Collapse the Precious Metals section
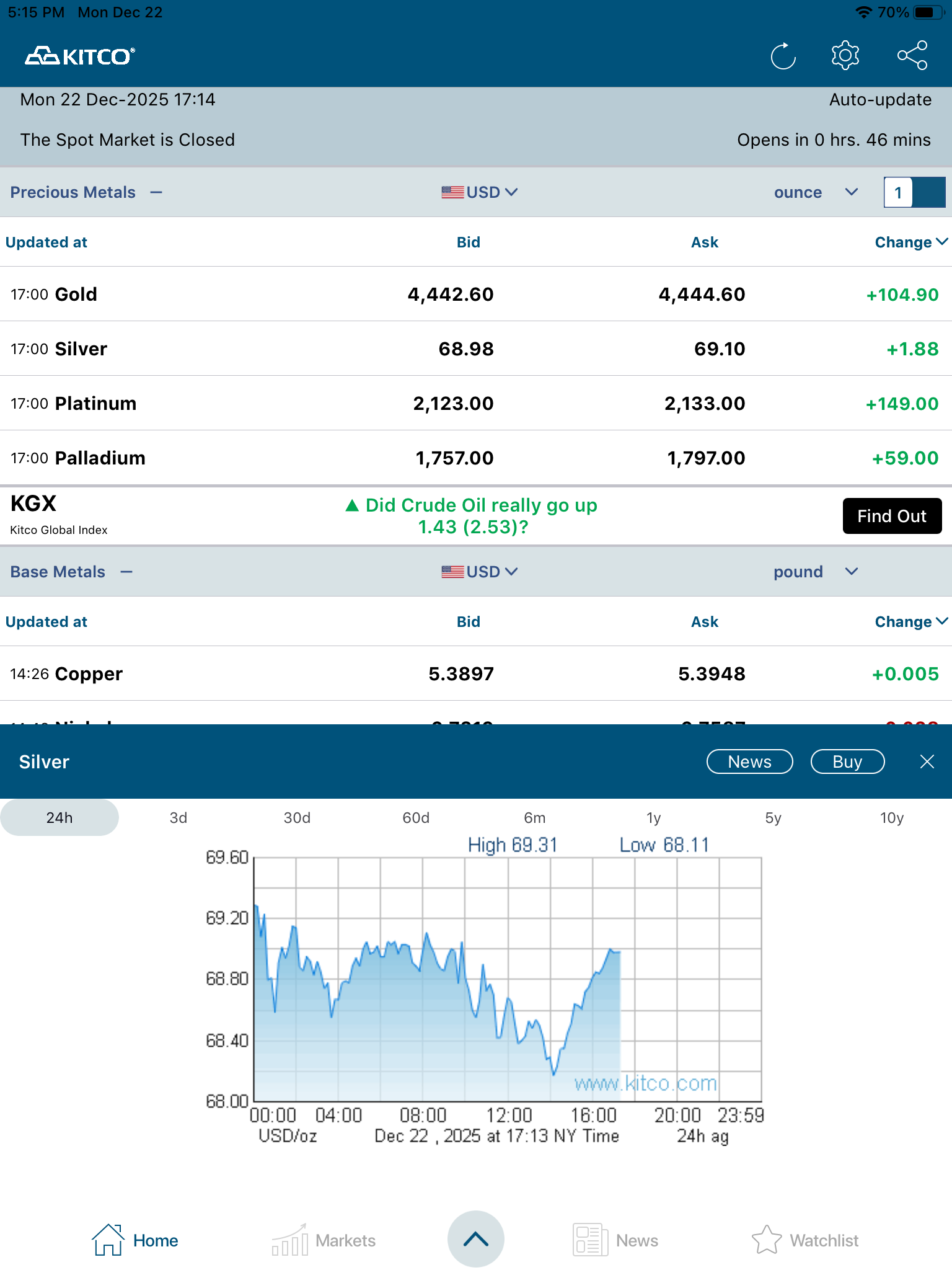 tap(156, 192)
